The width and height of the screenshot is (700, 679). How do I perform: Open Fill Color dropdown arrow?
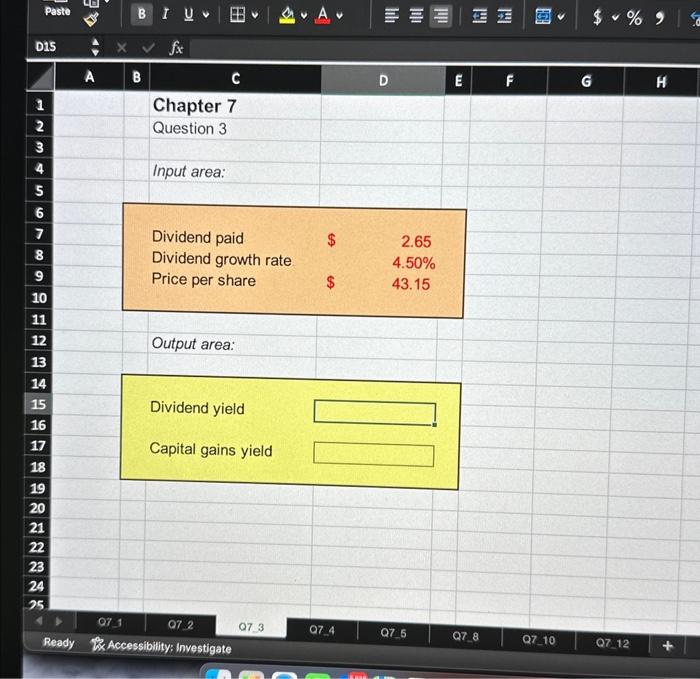click(x=304, y=16)
